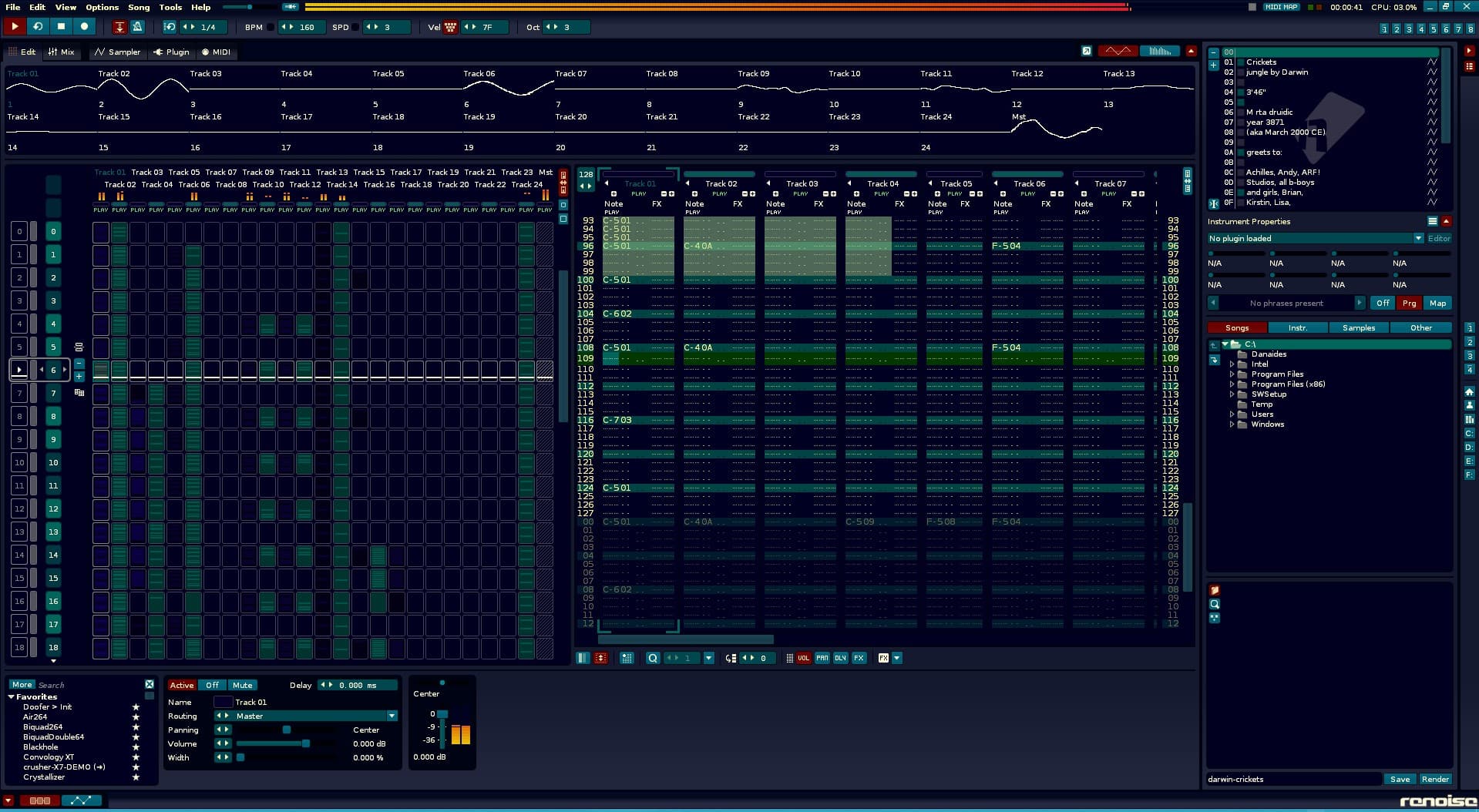The height and width of the screenshot is (812, 1479).
Task: Enable edit/record mode with the record button
Action: (x=84, y=26)
